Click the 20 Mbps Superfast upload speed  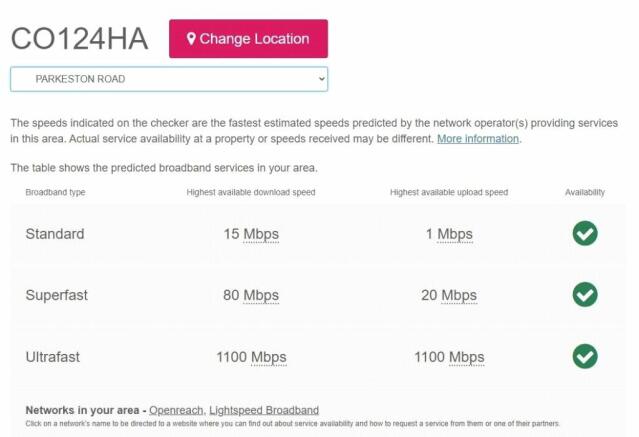pos(449,296)
